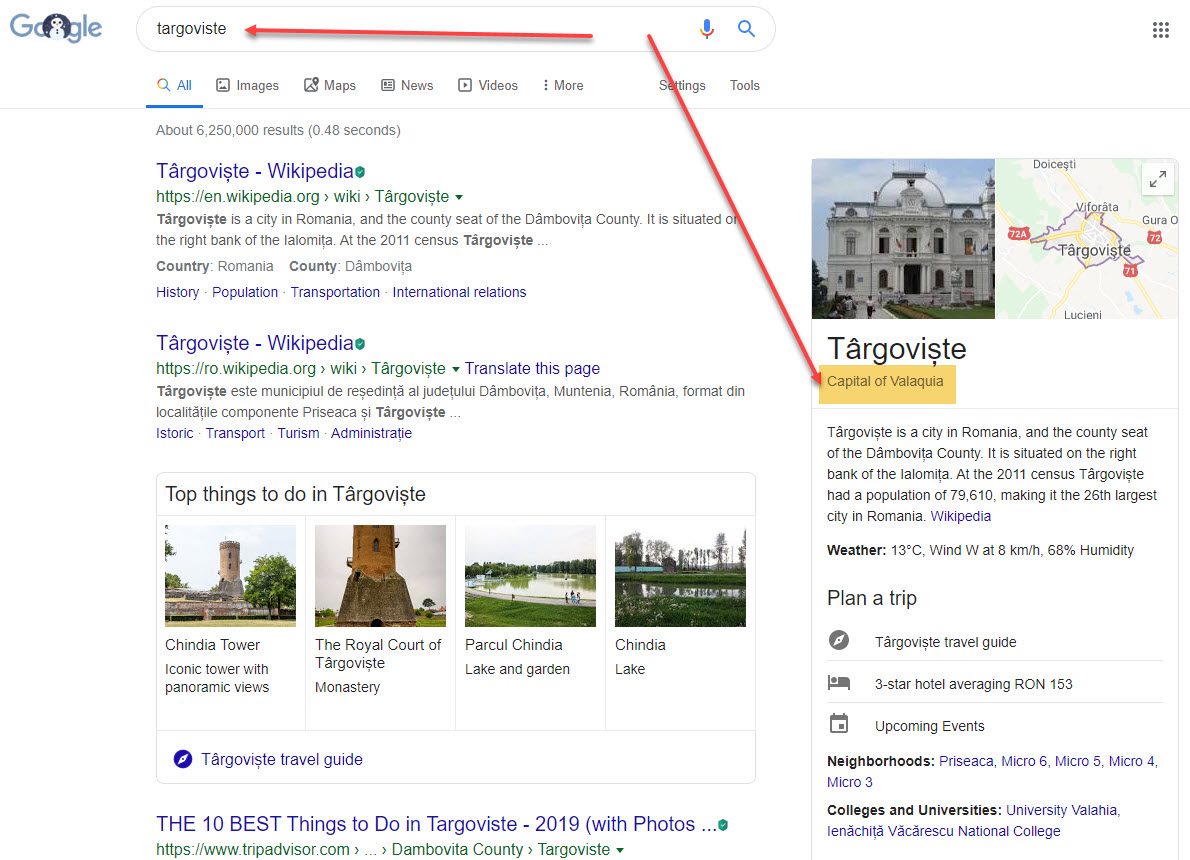Viewport: 1190px width, 860px height.
Task: Click the Upcoming Events calendar icon
Action: 839,725
